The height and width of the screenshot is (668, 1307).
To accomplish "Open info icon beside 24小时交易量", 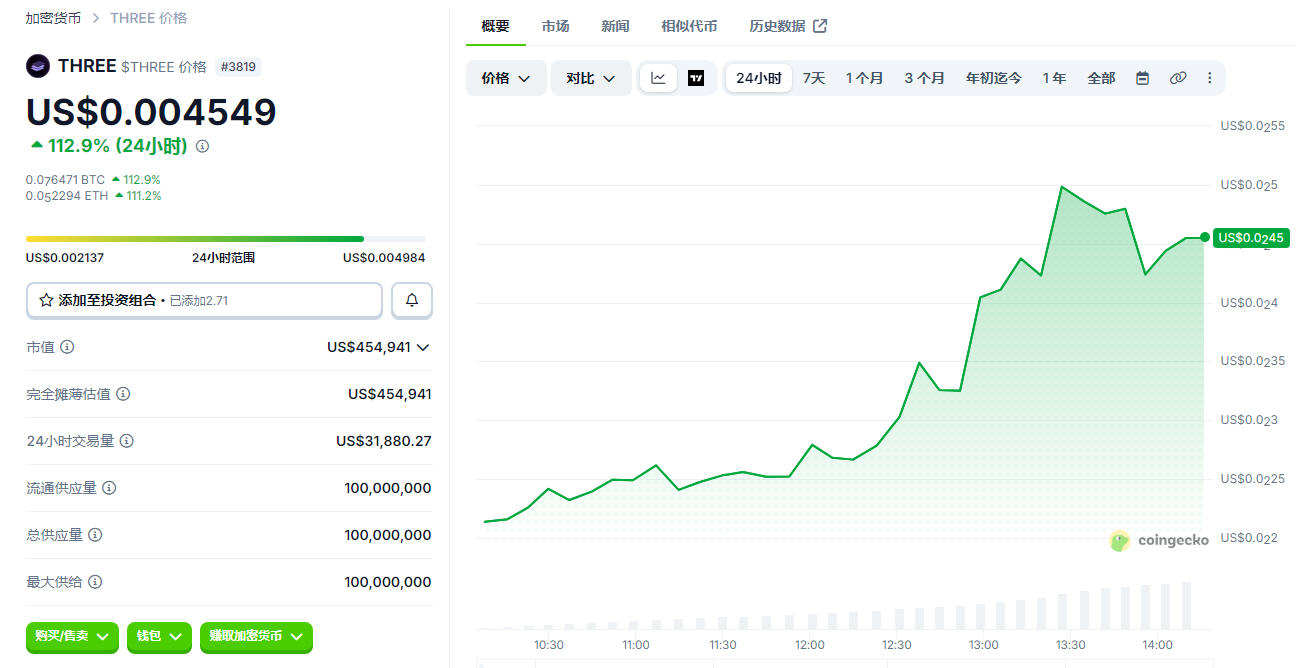I will (x=127, y=441).
